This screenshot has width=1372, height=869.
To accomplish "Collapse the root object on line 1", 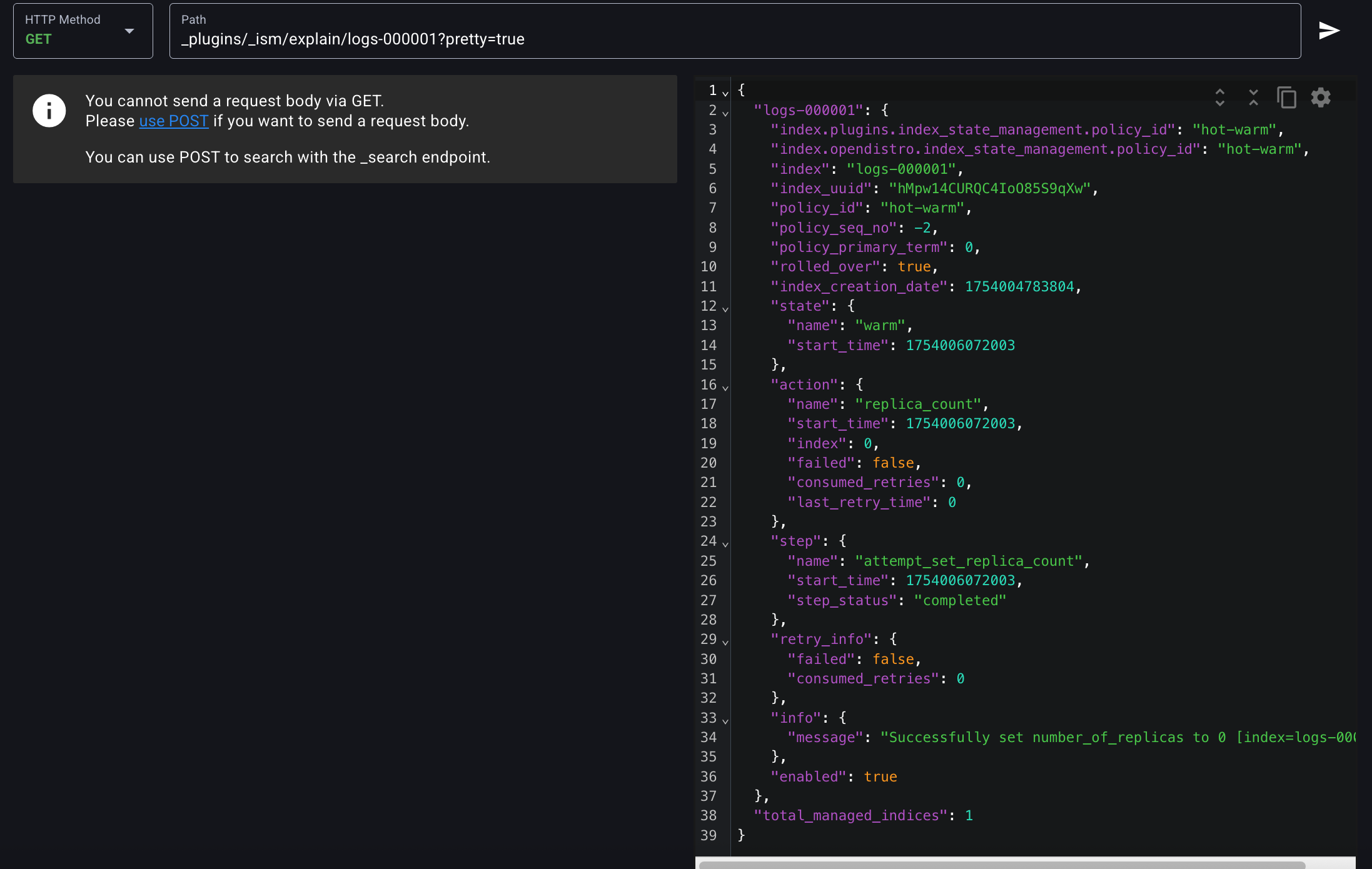I will (x=725, y=93).
